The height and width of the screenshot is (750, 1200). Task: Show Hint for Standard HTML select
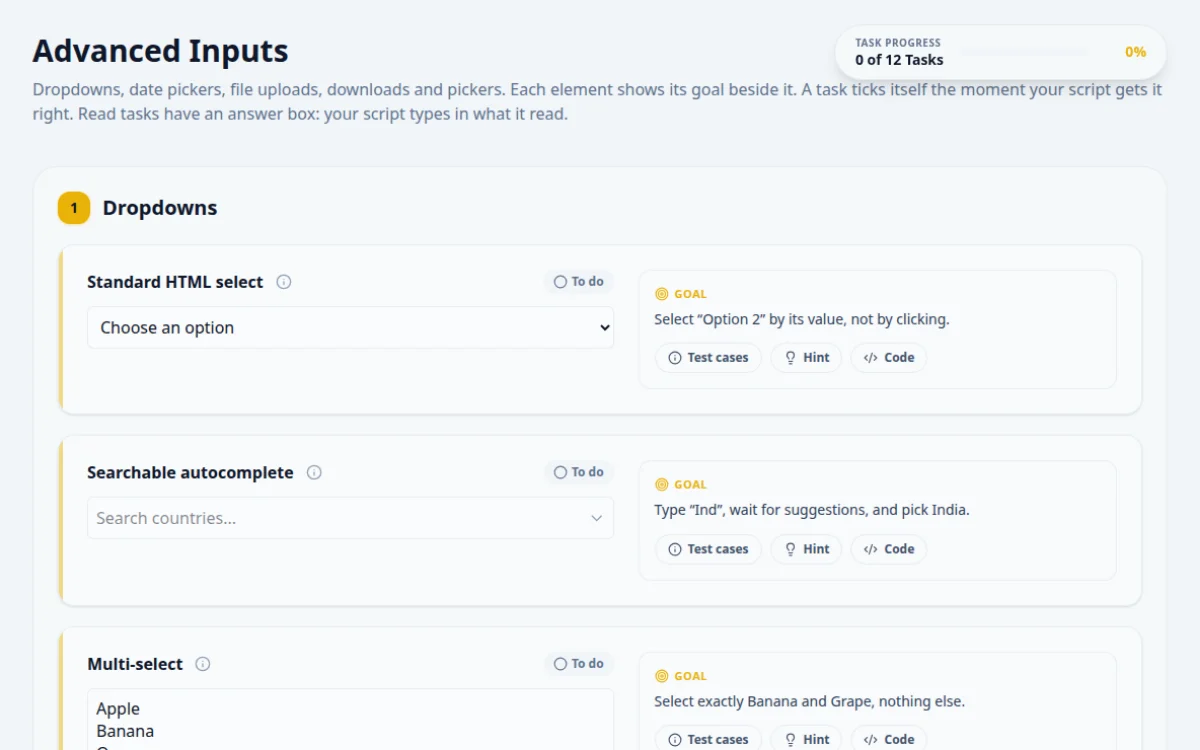pyautogui.click(x=806, y=358)
